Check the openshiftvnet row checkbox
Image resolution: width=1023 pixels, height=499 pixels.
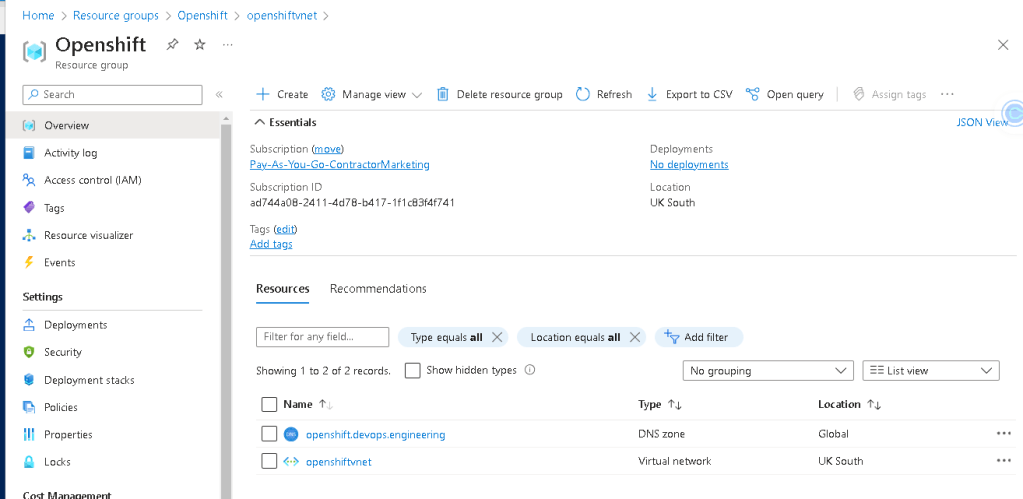point(269,461)
